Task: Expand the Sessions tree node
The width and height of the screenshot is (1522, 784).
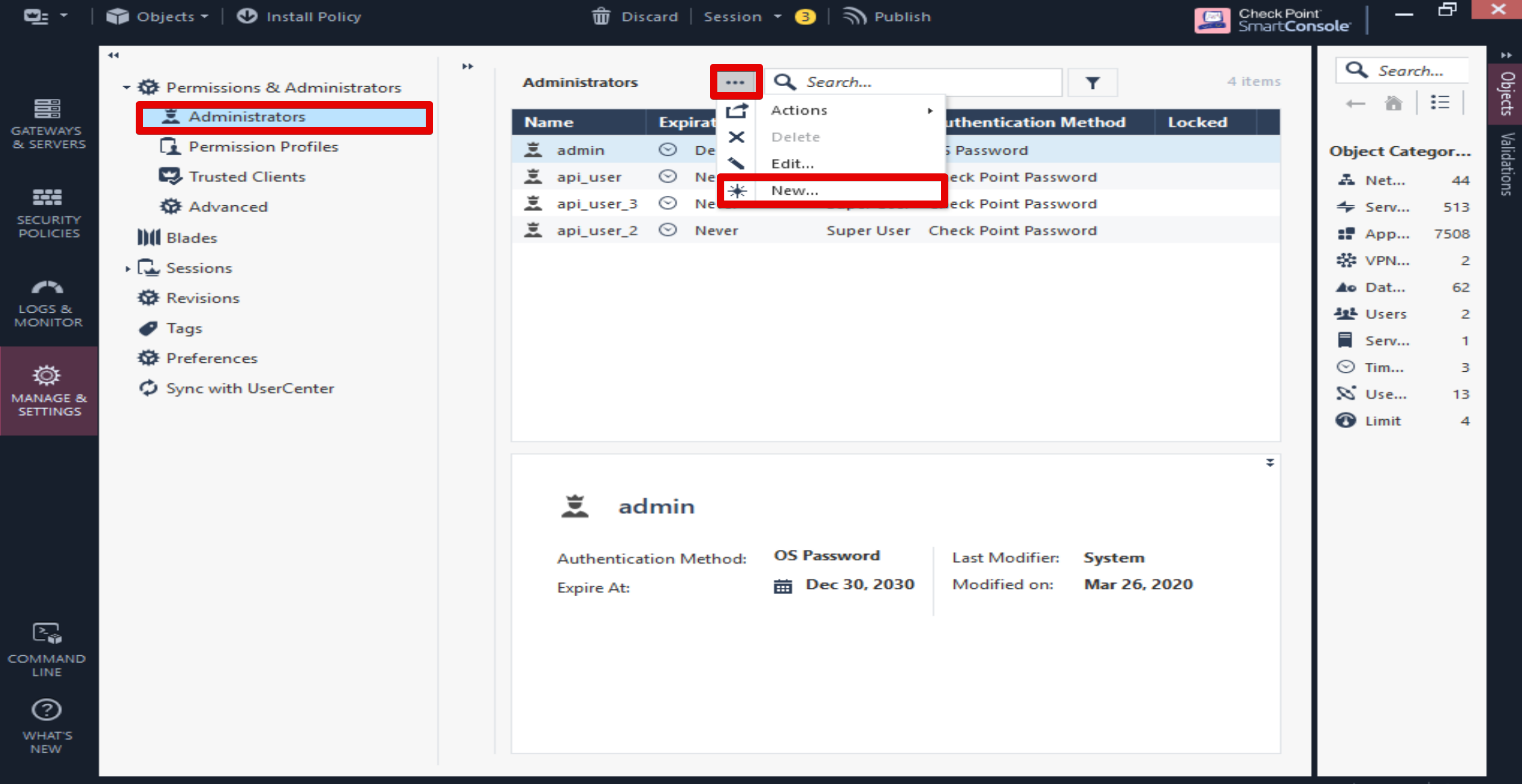Action: (127, 269)
